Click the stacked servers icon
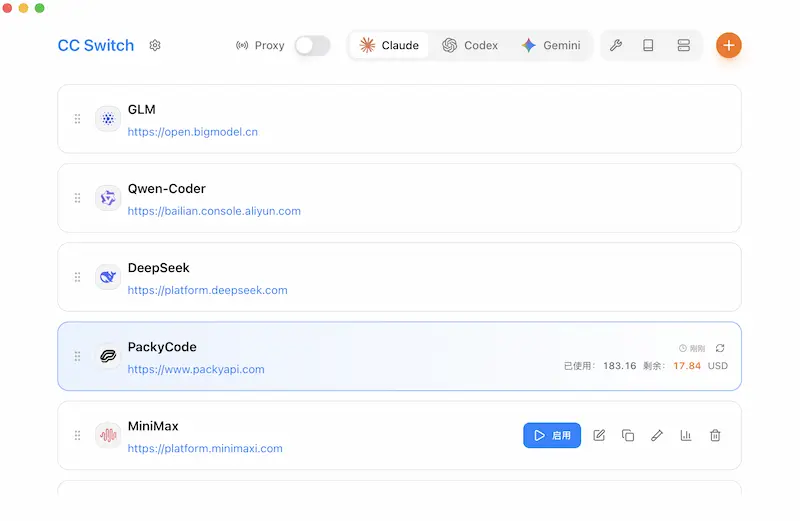The height and width of the screenshot is (521, 800). [684, 45]
